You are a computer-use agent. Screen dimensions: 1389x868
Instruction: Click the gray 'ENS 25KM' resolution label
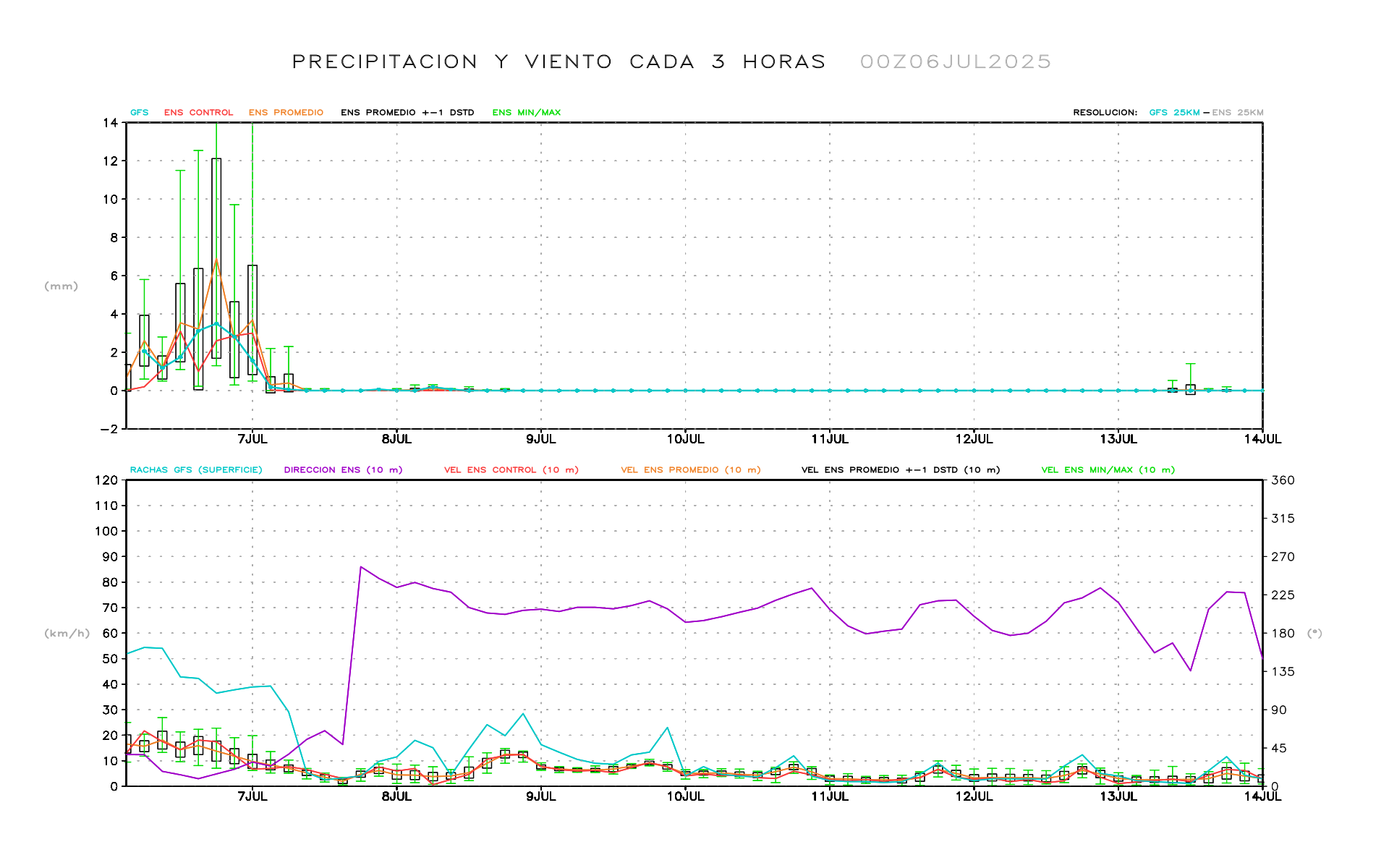point(1238,112)
